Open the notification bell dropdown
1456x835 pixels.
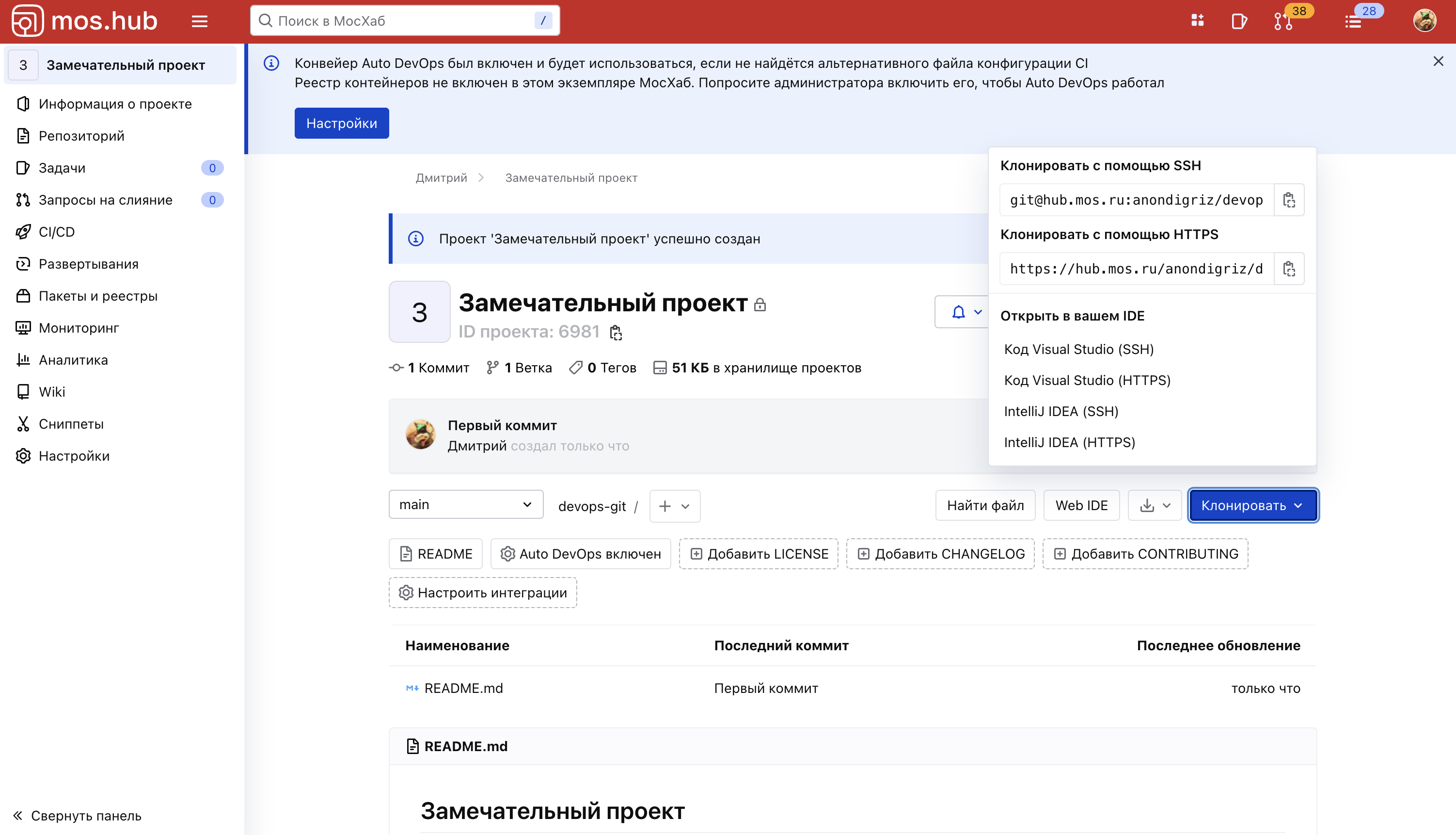966,312
